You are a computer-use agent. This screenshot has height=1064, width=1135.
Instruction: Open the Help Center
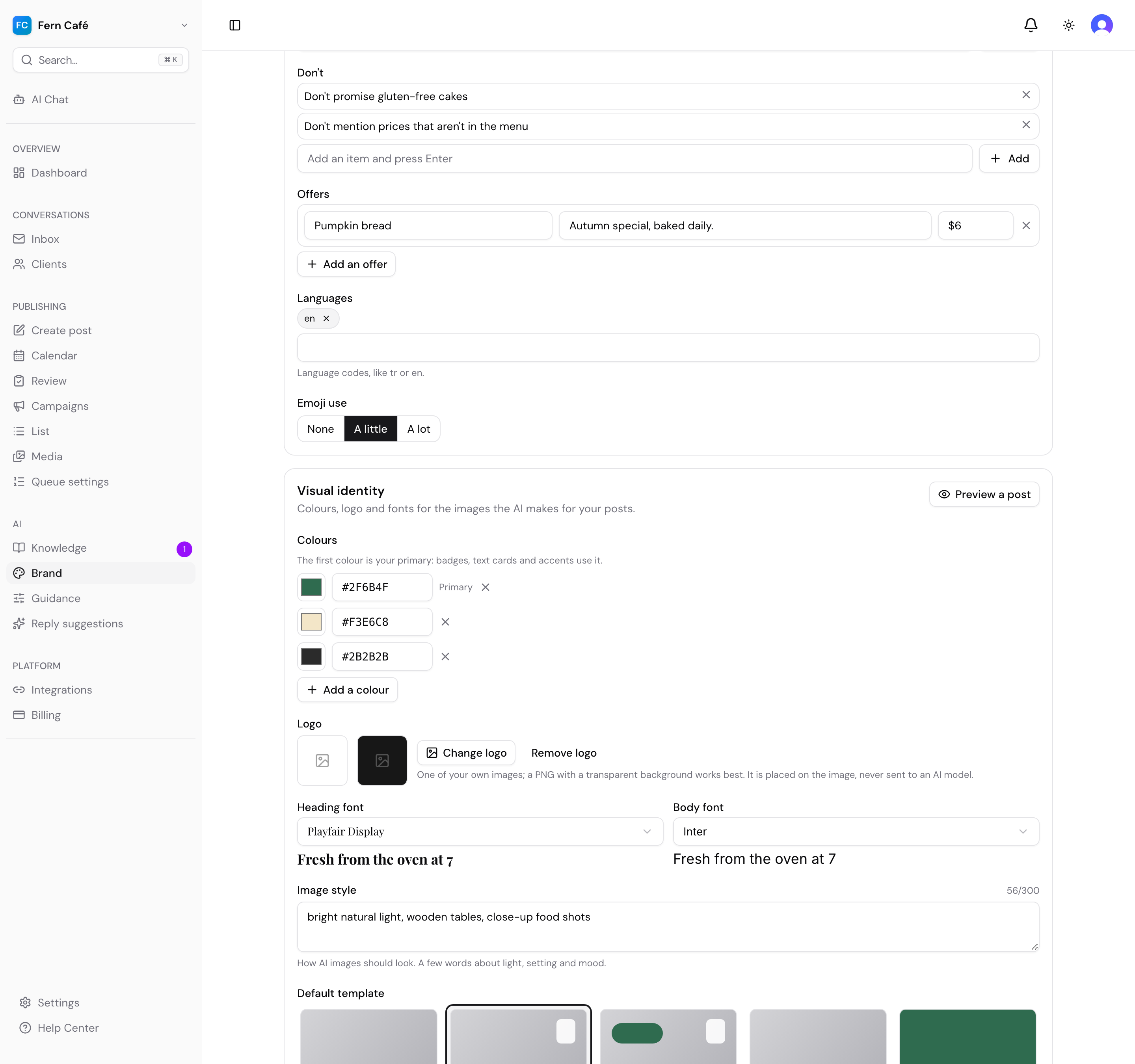coord(100,1027)
